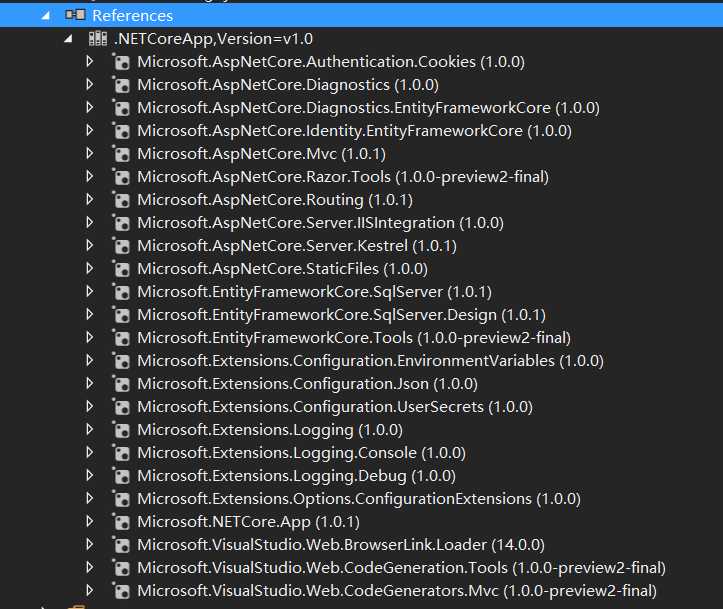Image resolution: width=723 pixels, height=609 pixels.
Task: Click the Logging.Debug package icon
Action: point(122,476)
